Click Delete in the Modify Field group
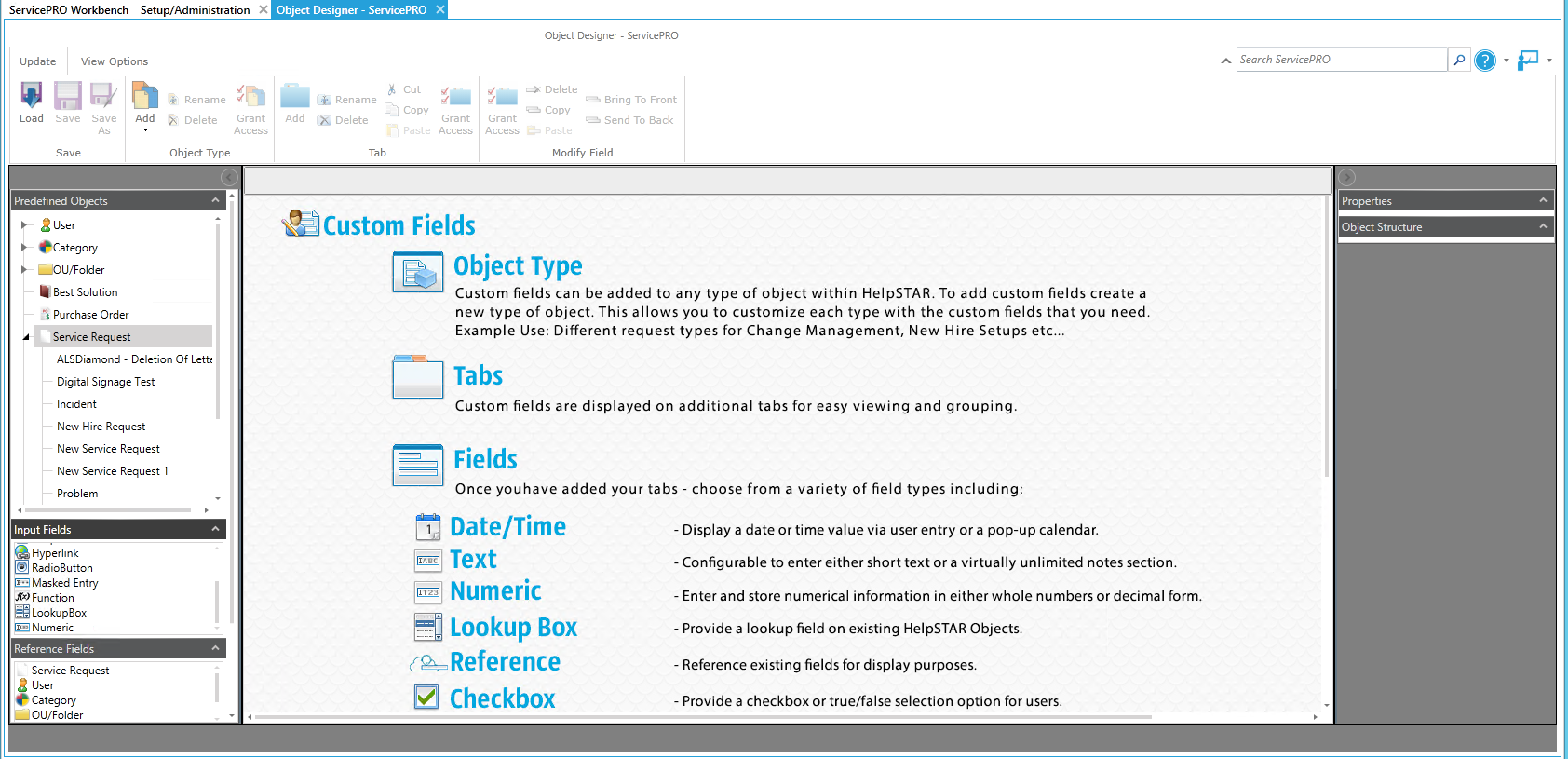 click(x=552, y=89)
